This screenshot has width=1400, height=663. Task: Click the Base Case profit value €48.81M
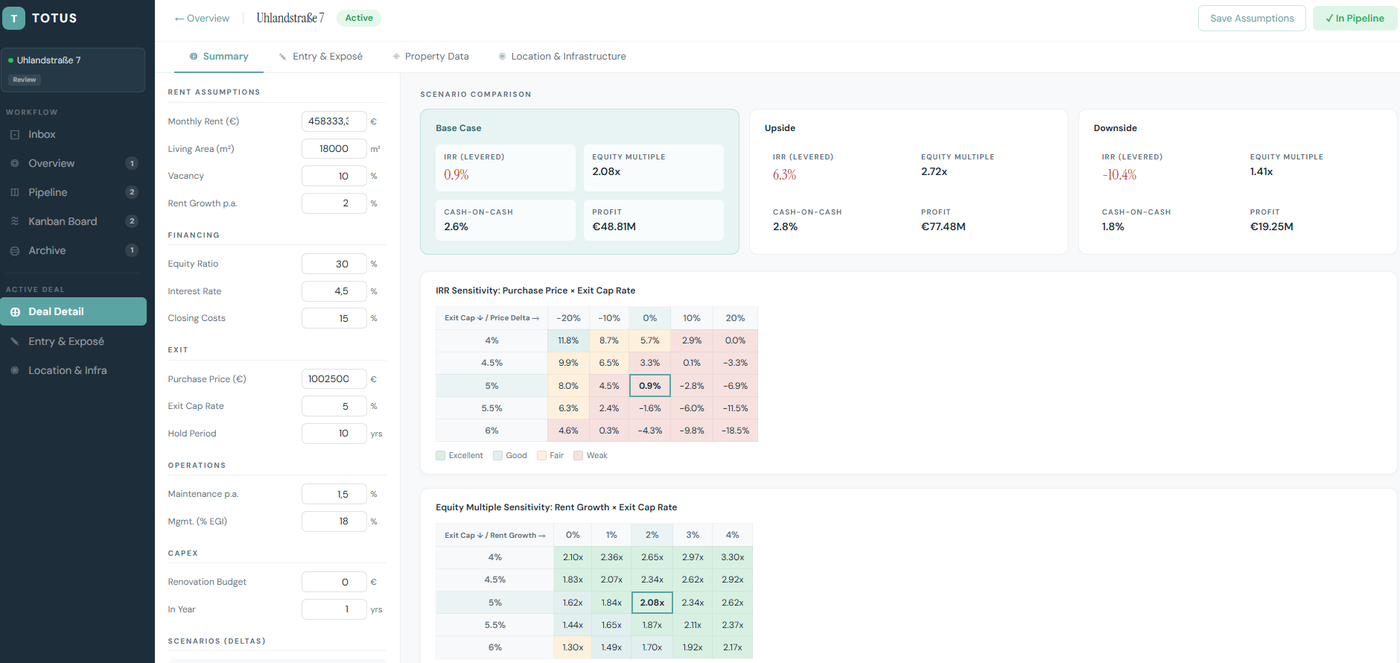(x=614, y=227)
